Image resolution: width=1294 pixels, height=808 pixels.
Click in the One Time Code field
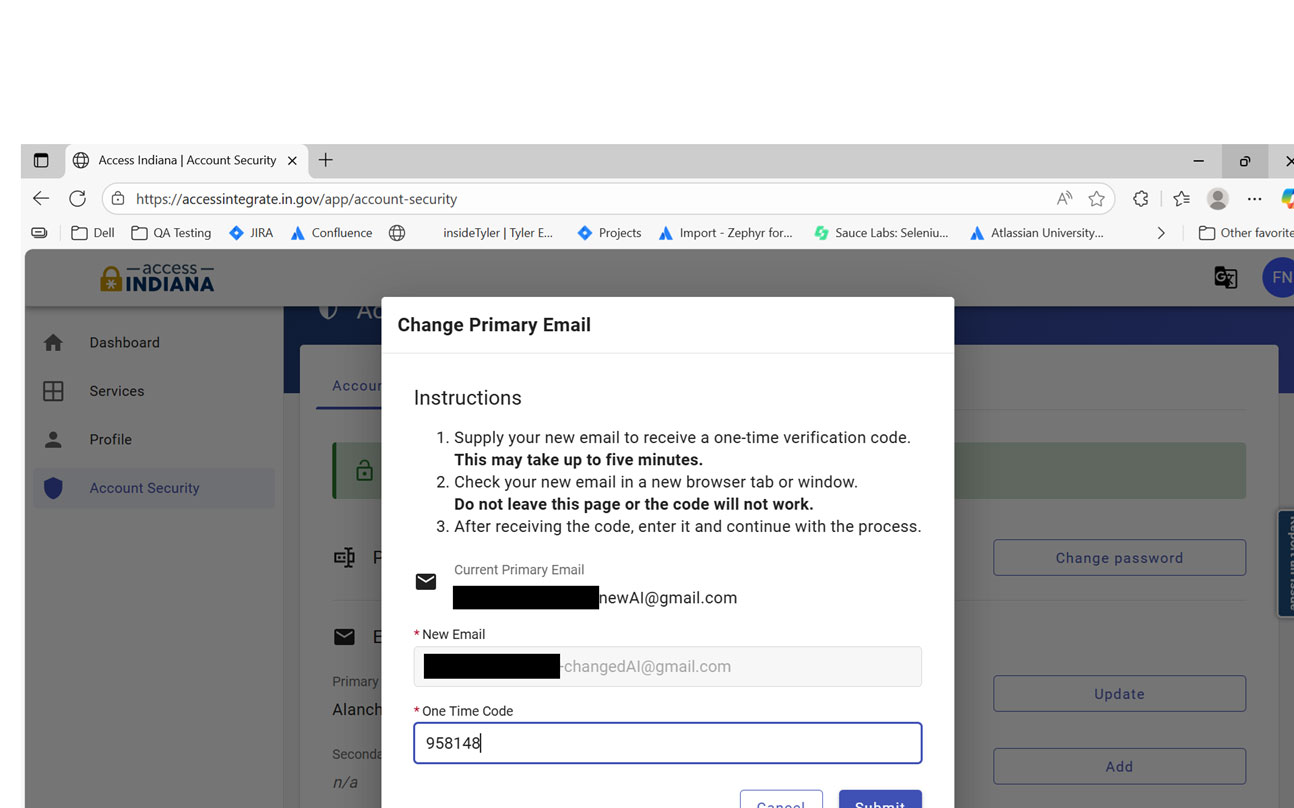(x=667, y=743)
